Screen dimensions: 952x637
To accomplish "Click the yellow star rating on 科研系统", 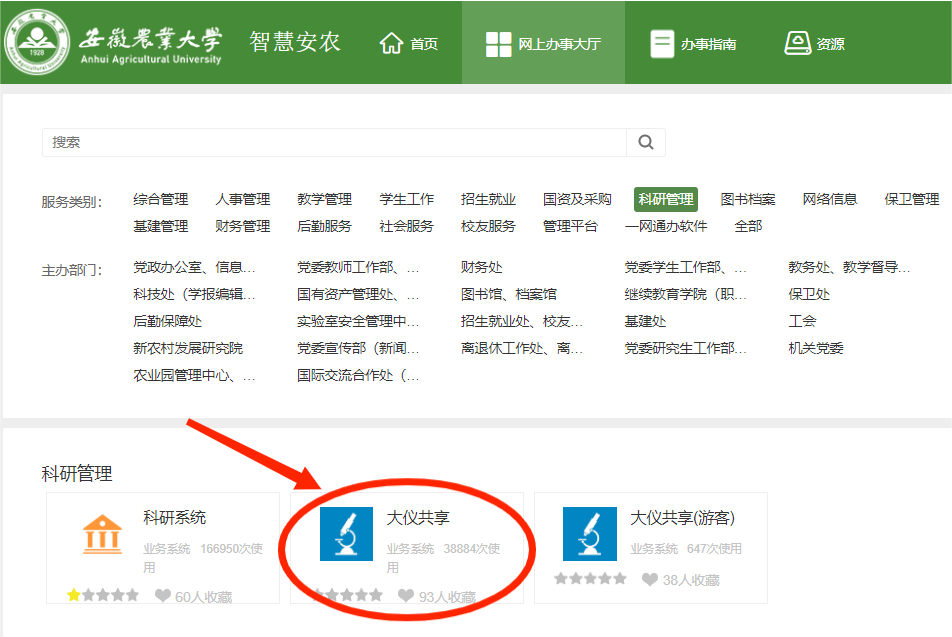I will tap(74, 595).
